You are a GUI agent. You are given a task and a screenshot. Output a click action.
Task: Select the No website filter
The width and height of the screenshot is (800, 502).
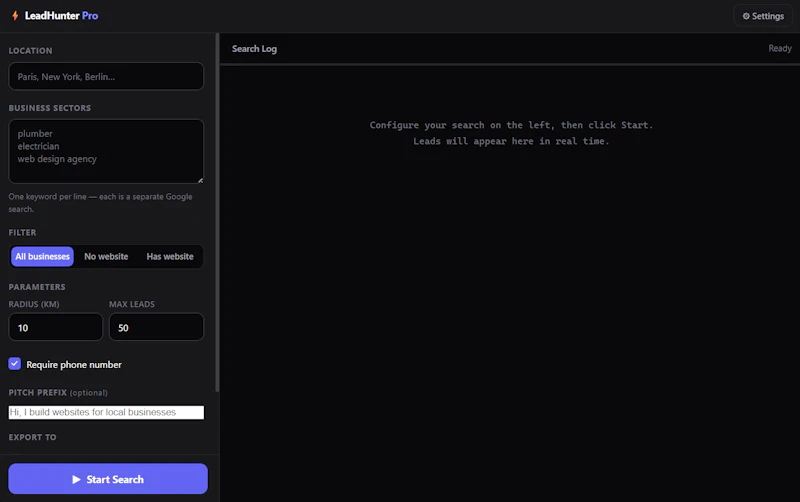coord(106,257)
